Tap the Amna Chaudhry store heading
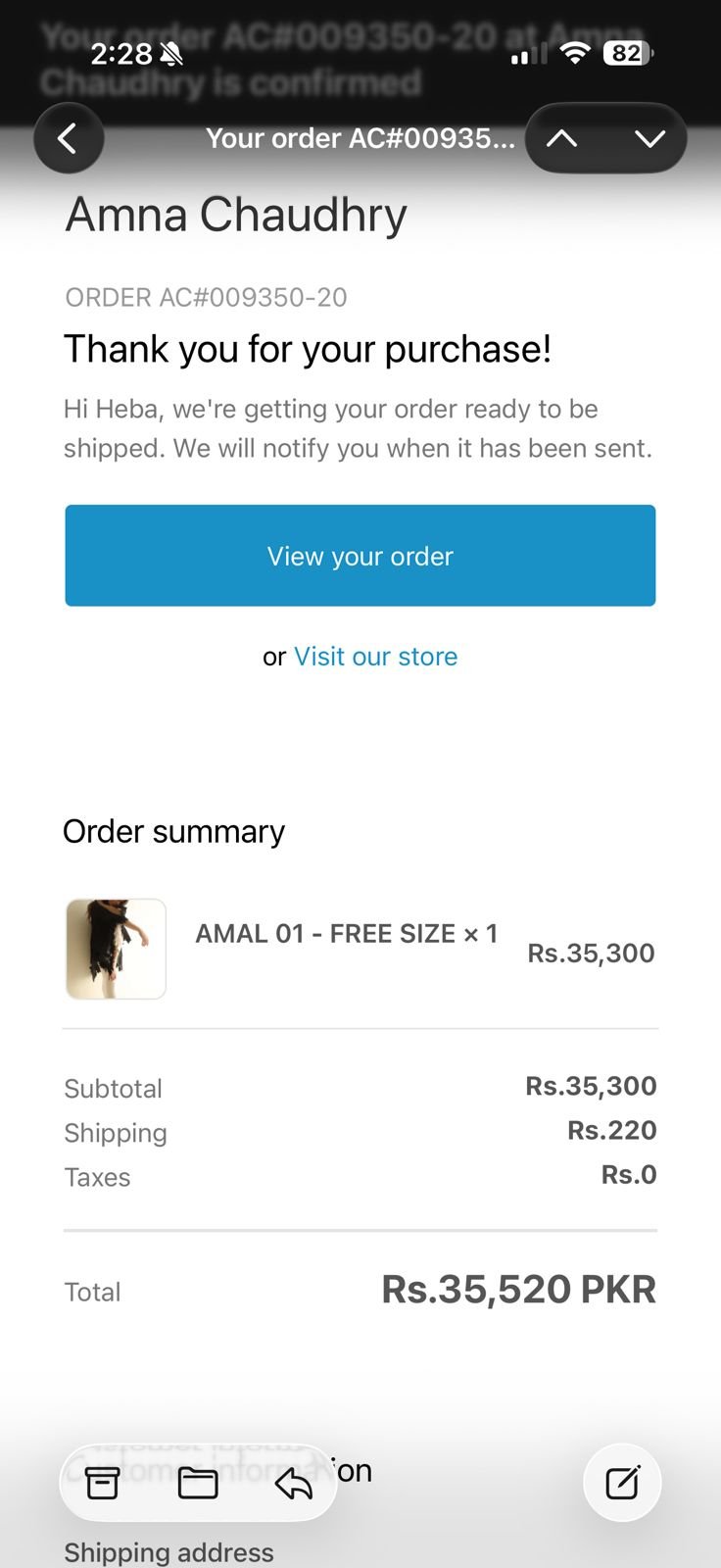The image size is (721, 1568). click(x=236, y=215)
